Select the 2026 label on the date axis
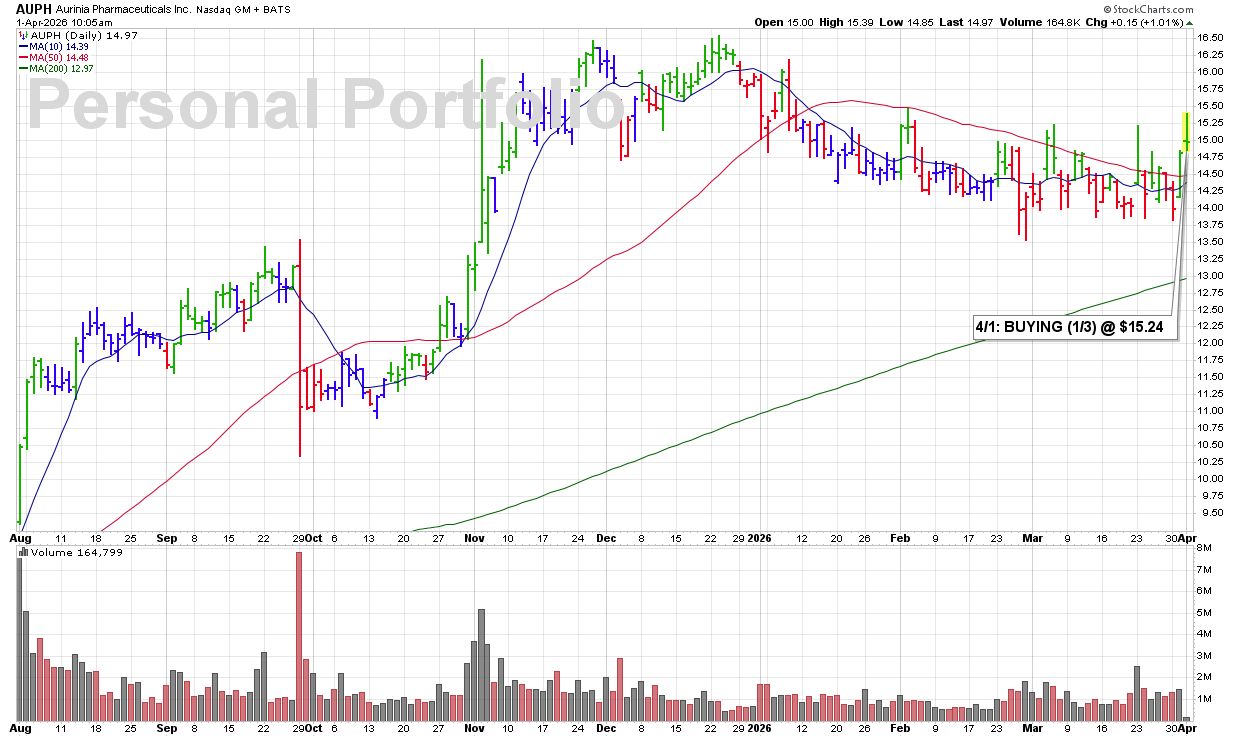Viewport: 1240px width, 737px height. pyautogui.click(x=761, y=538)
